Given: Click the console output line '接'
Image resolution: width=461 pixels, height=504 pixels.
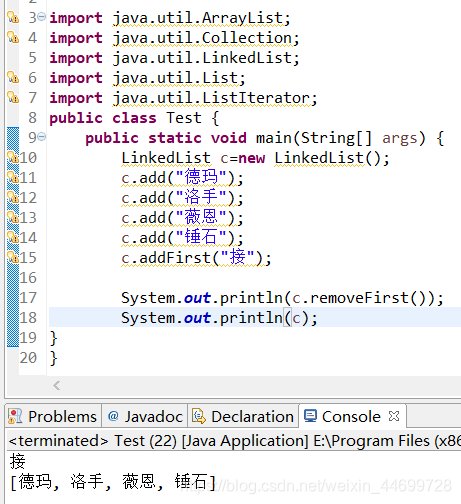Looking at the screenshot, I should click(x=18, y=461).
